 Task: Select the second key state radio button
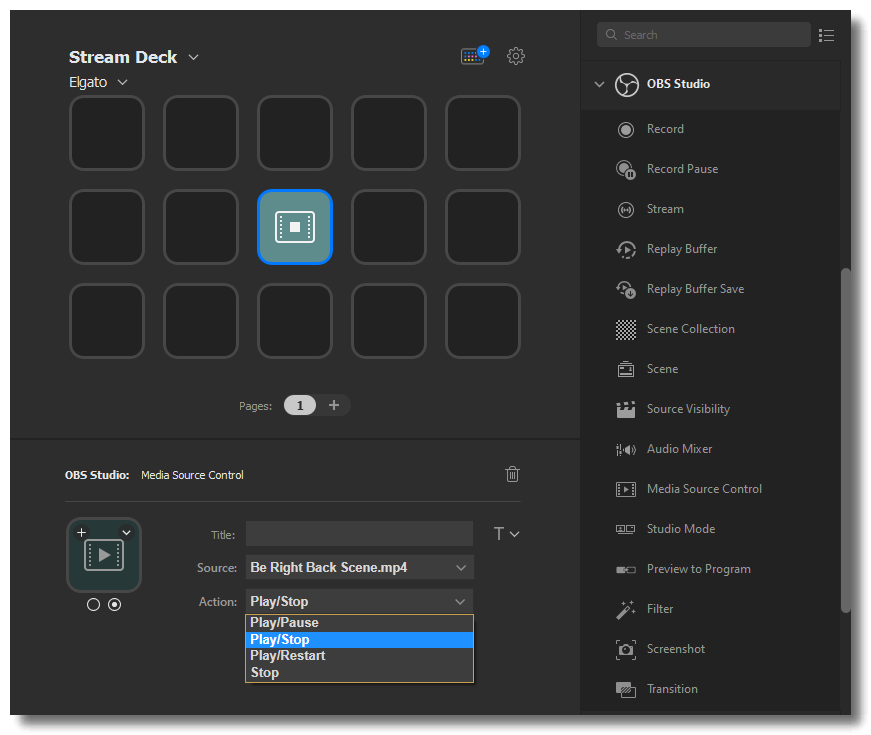click(x=114, y=604)
